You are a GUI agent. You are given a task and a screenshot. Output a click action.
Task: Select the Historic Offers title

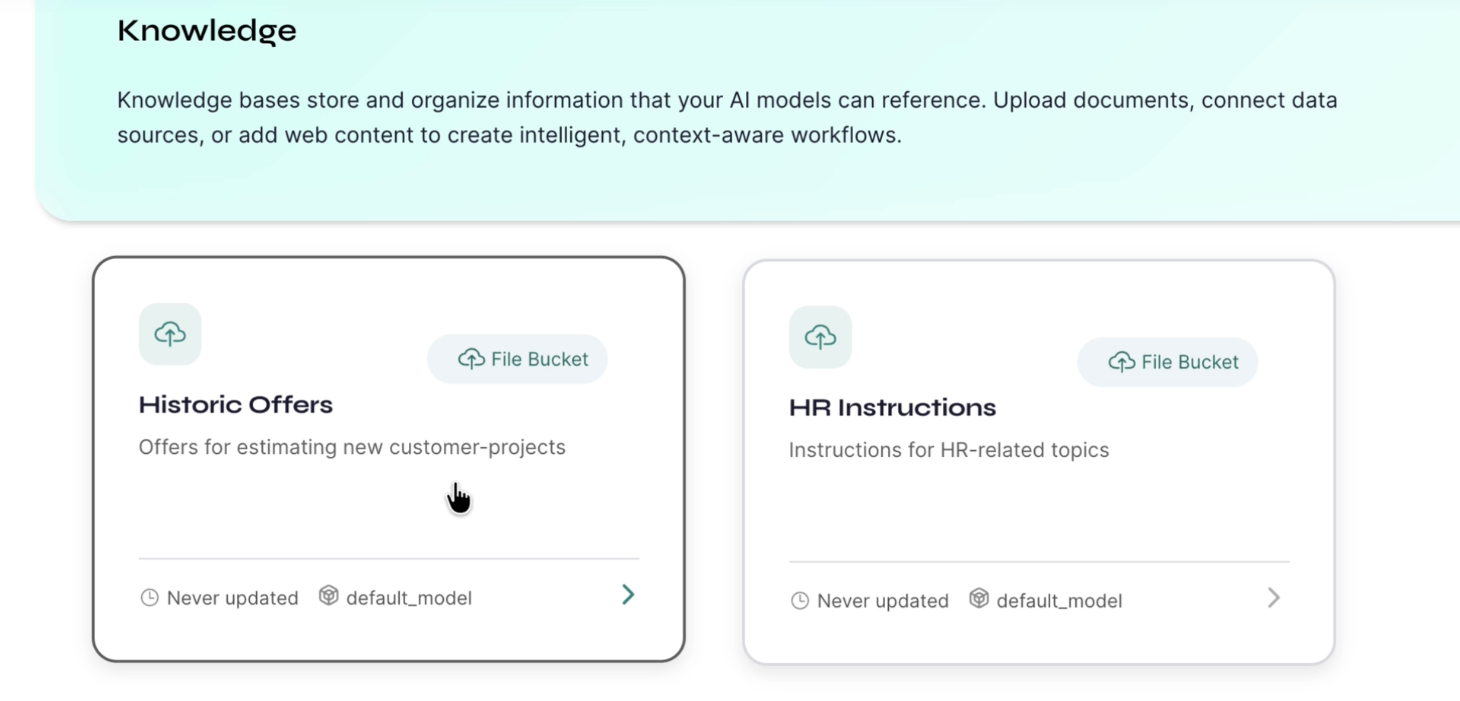point(235,404)
